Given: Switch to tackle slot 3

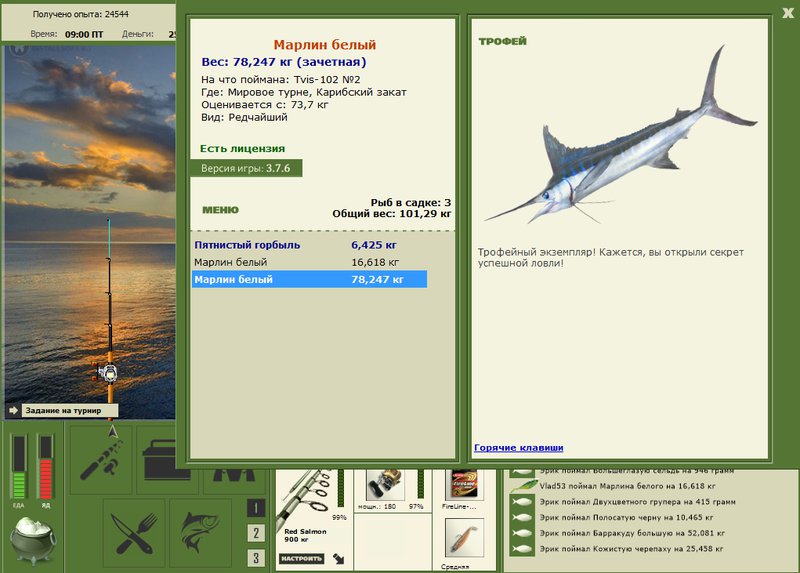Looking at the screenshot, I should [256, 558].
